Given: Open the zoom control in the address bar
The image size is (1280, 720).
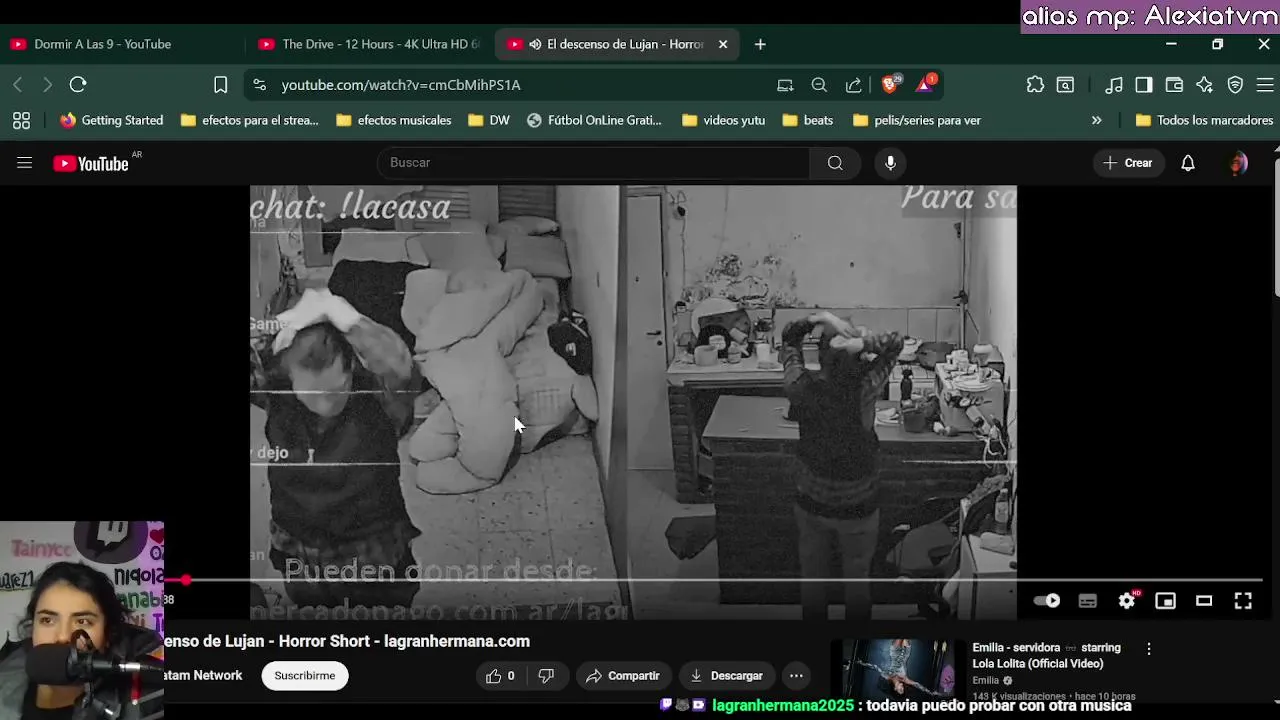Looking at the screenshot, I should pyautogui.click(x=819, y=85).
